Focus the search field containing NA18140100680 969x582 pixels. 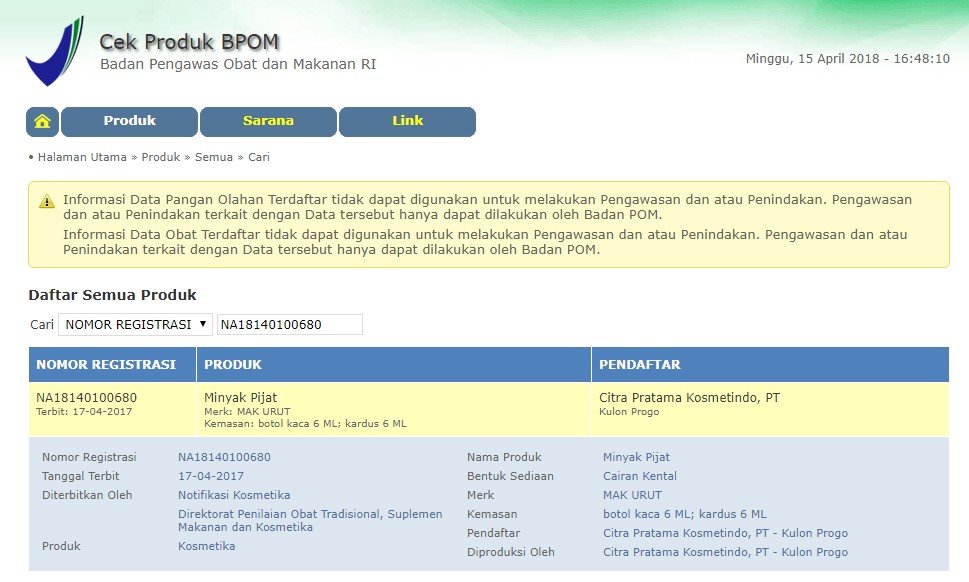point(290,324)
